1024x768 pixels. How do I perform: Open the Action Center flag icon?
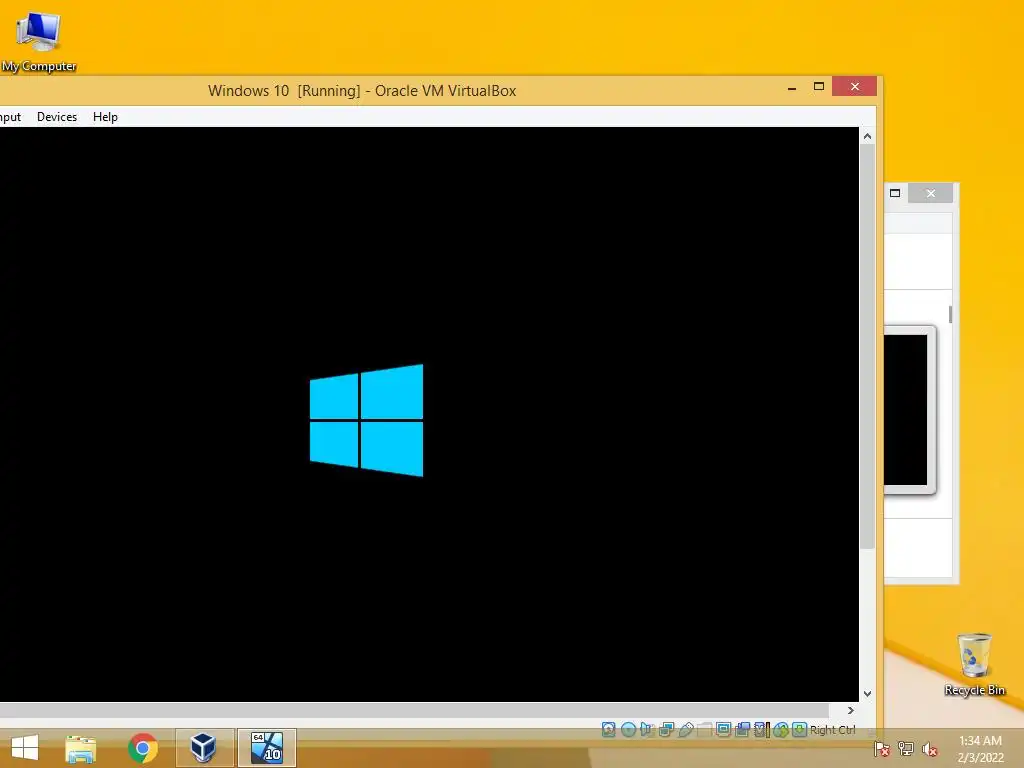tap(882, 749)
